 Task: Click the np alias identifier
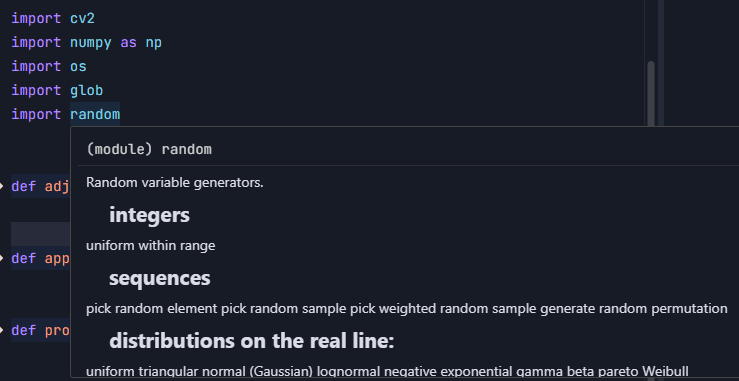tap(154, 43)
